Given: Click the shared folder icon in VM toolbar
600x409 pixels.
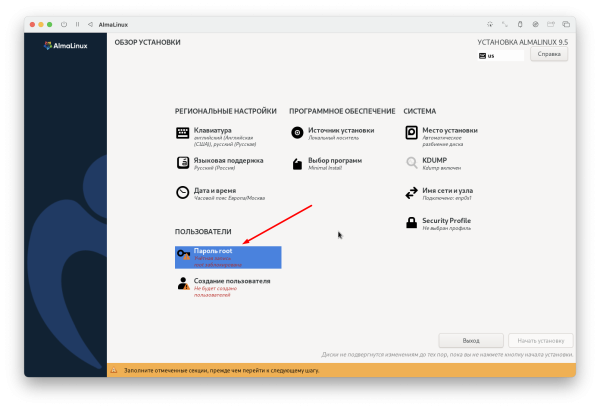Looking at the screenshot, I should 551,24.
